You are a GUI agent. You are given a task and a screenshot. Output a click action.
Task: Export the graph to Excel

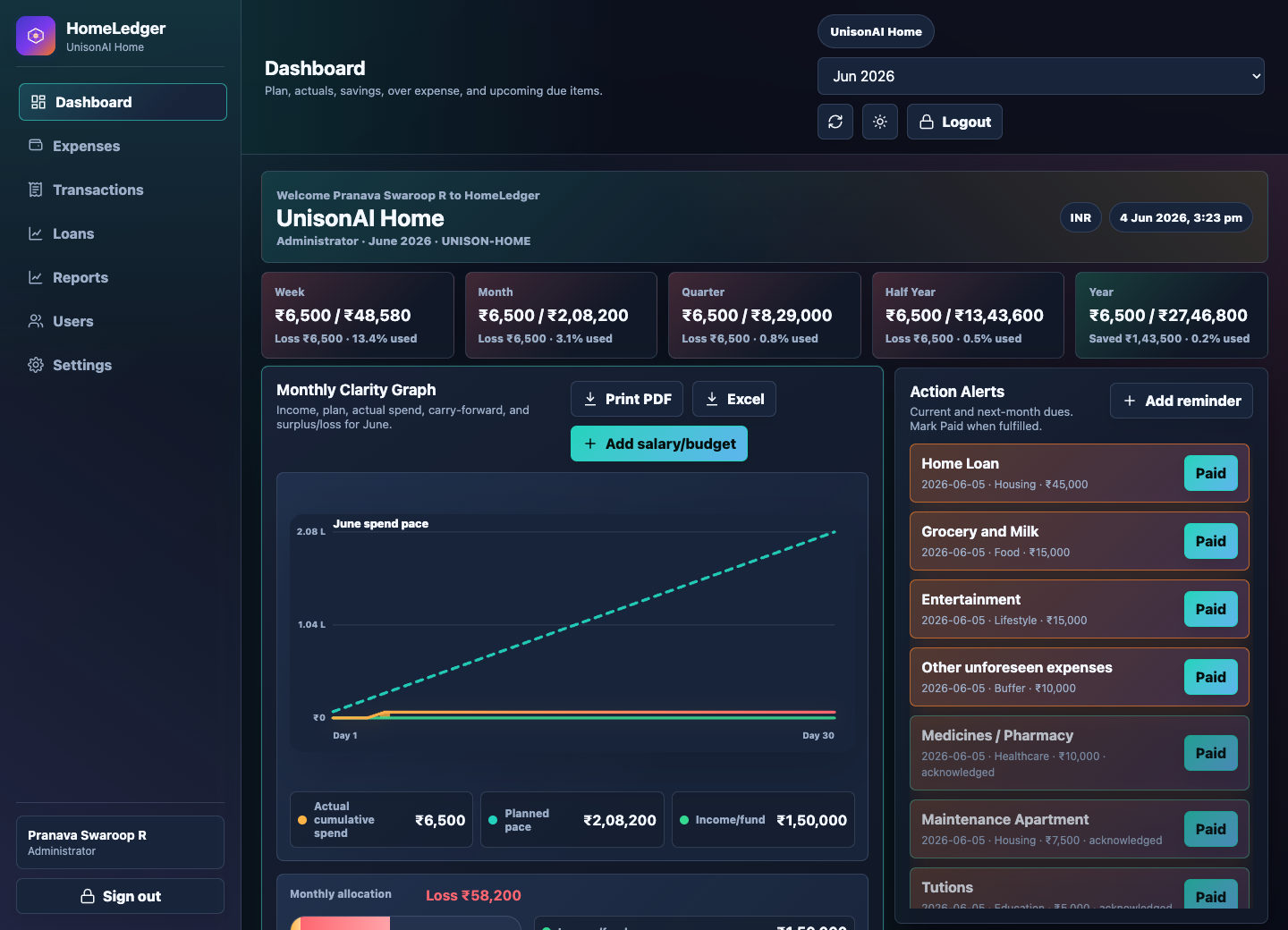click(734, 399)
